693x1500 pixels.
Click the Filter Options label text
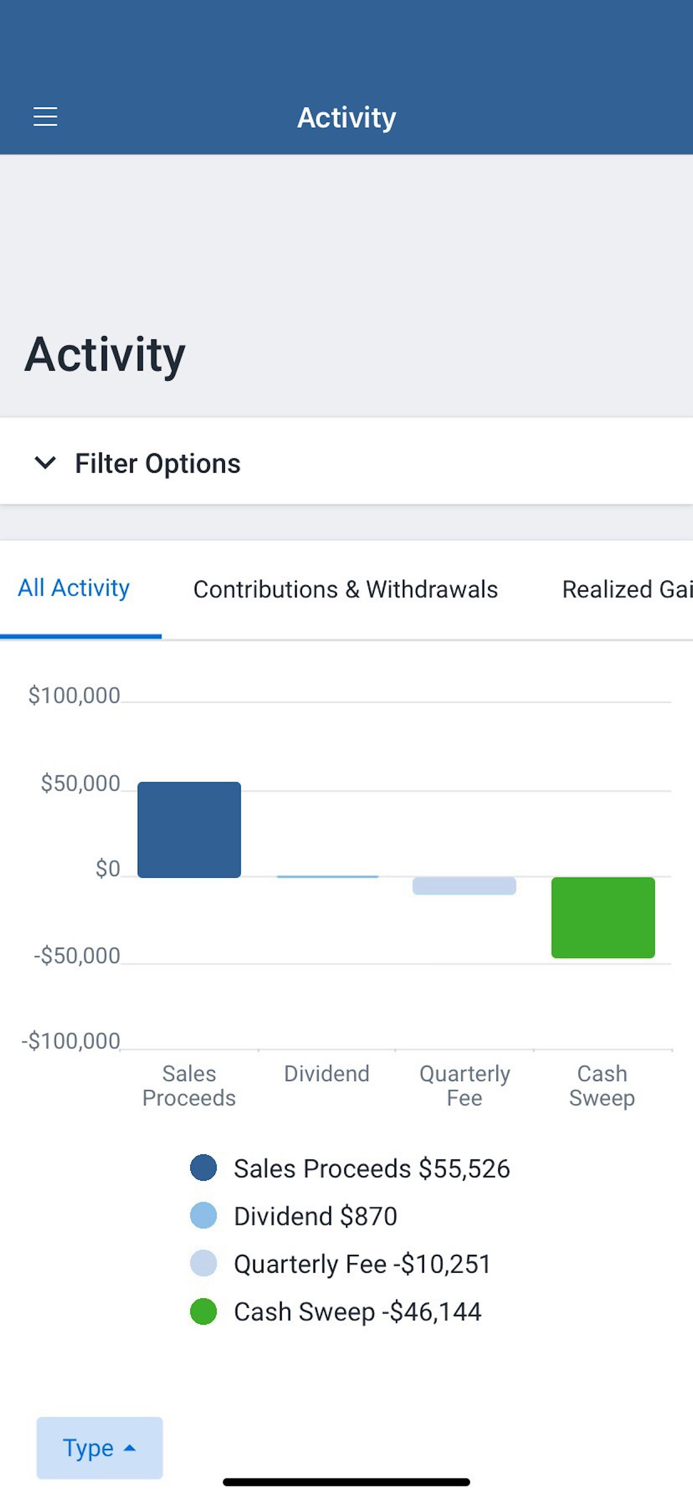158,464
